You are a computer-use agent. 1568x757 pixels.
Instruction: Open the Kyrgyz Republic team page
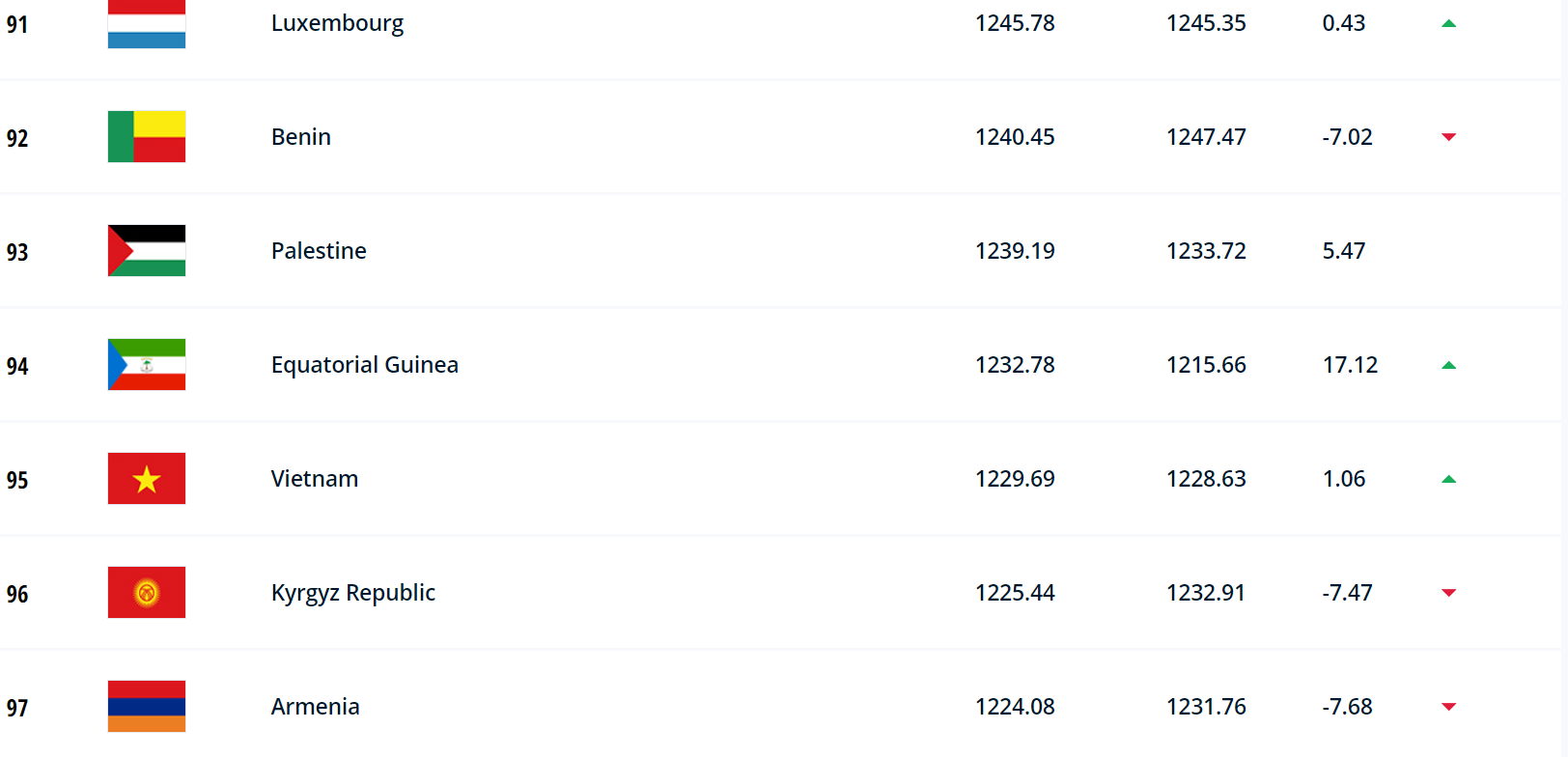pyautogui.click(x=352, y=593)
